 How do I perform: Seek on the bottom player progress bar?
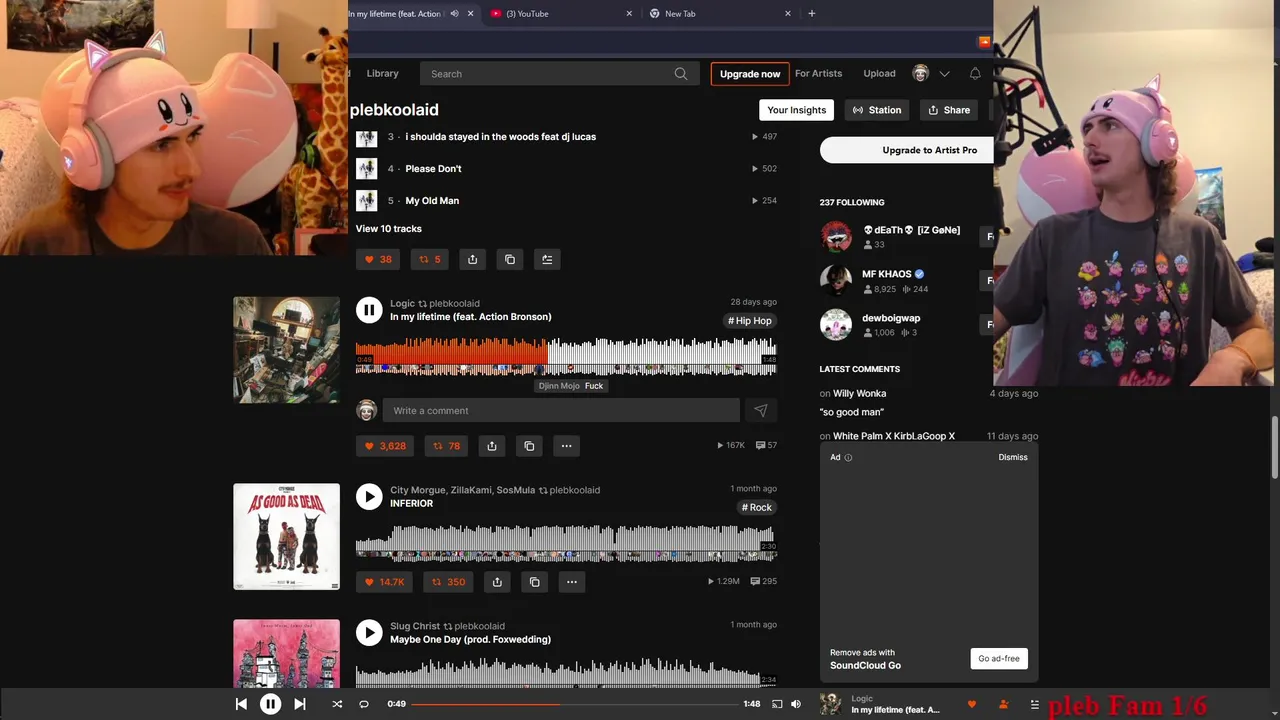pos(575,704)
